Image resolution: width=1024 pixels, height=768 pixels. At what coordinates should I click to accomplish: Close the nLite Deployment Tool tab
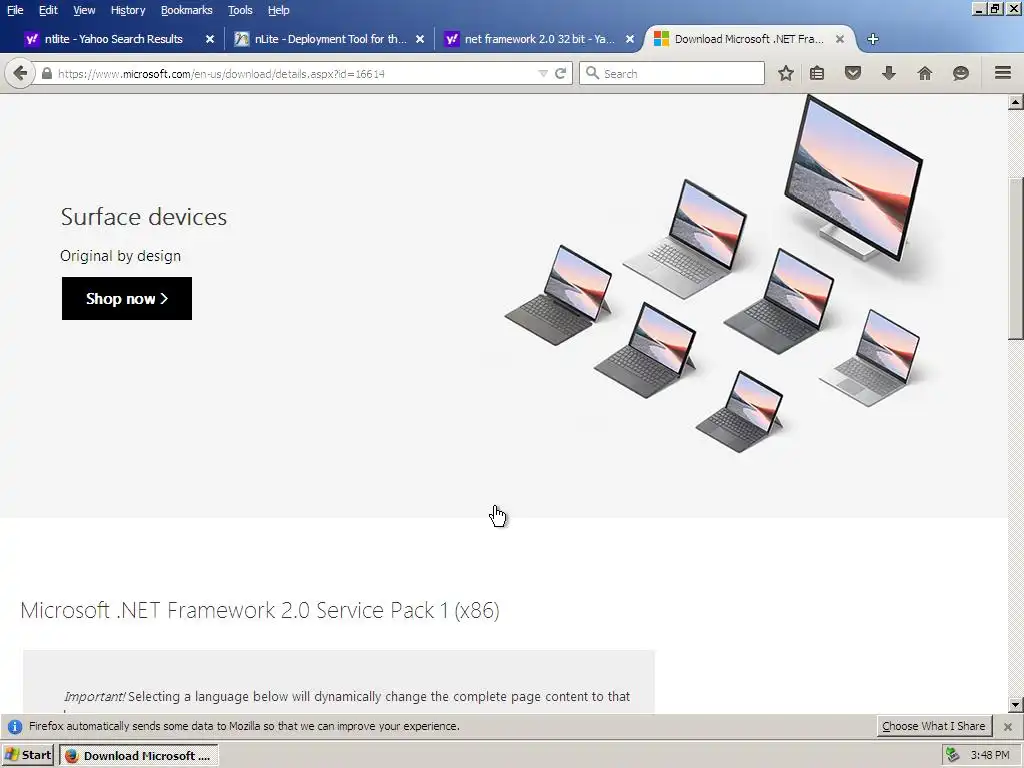point(420,39)
